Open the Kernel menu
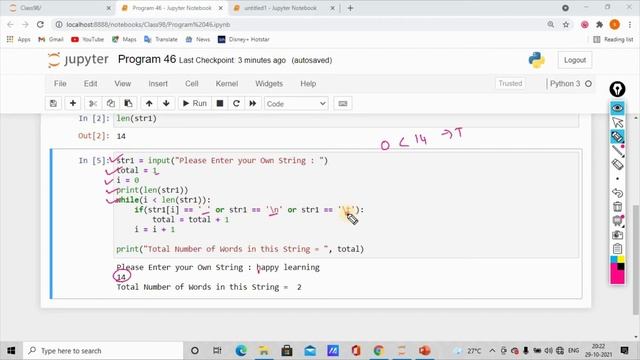 pos(227,84)
